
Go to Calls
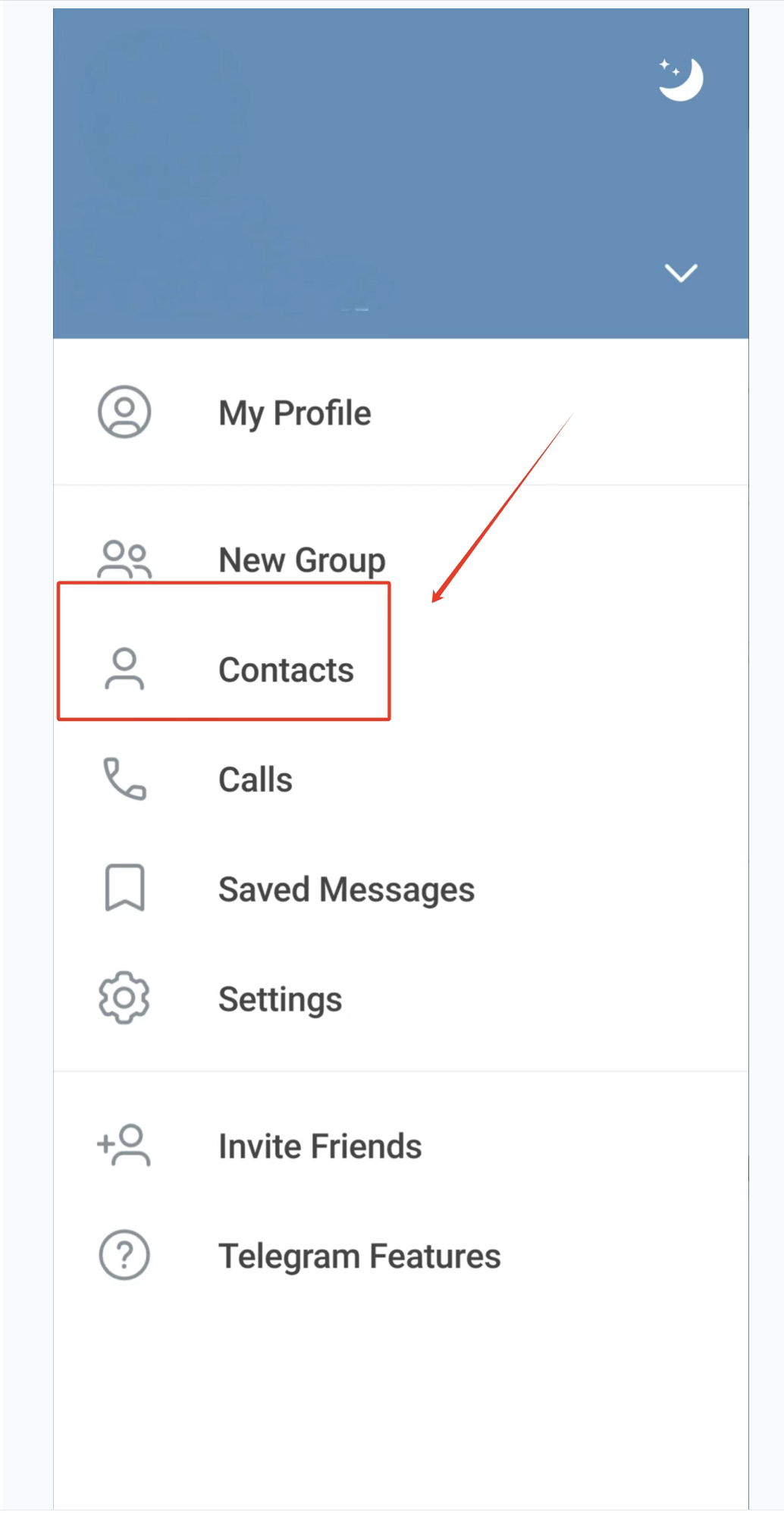coord(256,779)
